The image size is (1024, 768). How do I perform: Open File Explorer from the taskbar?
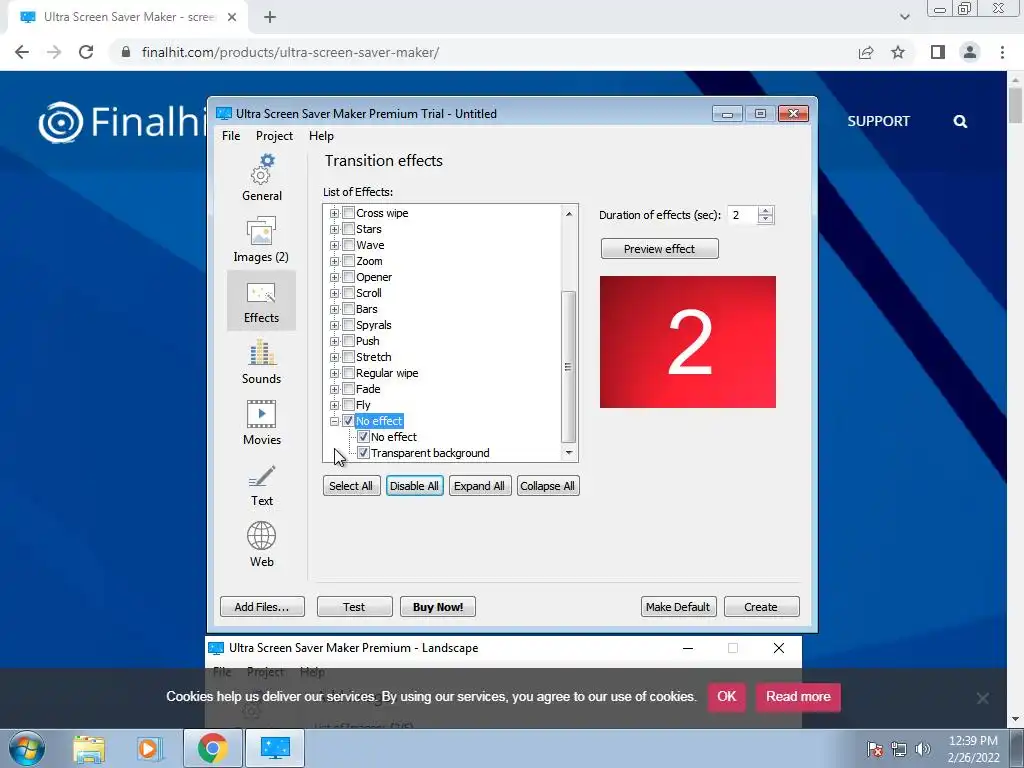(89, 748)
